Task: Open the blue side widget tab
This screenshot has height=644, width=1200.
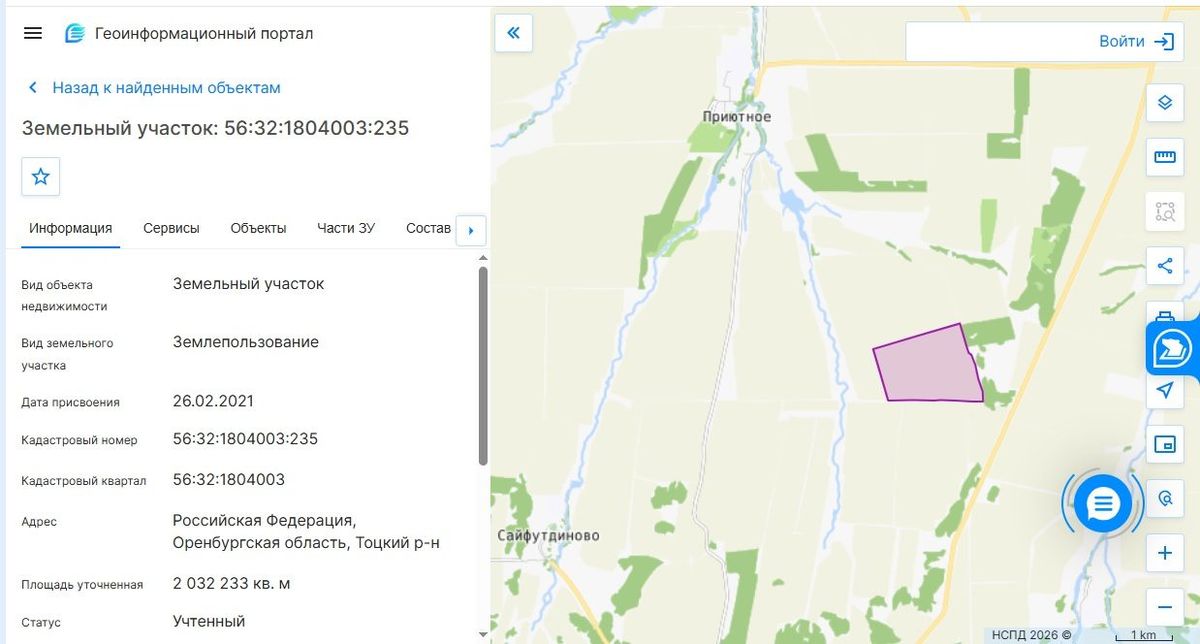Action: click(x=1173, y=350)
